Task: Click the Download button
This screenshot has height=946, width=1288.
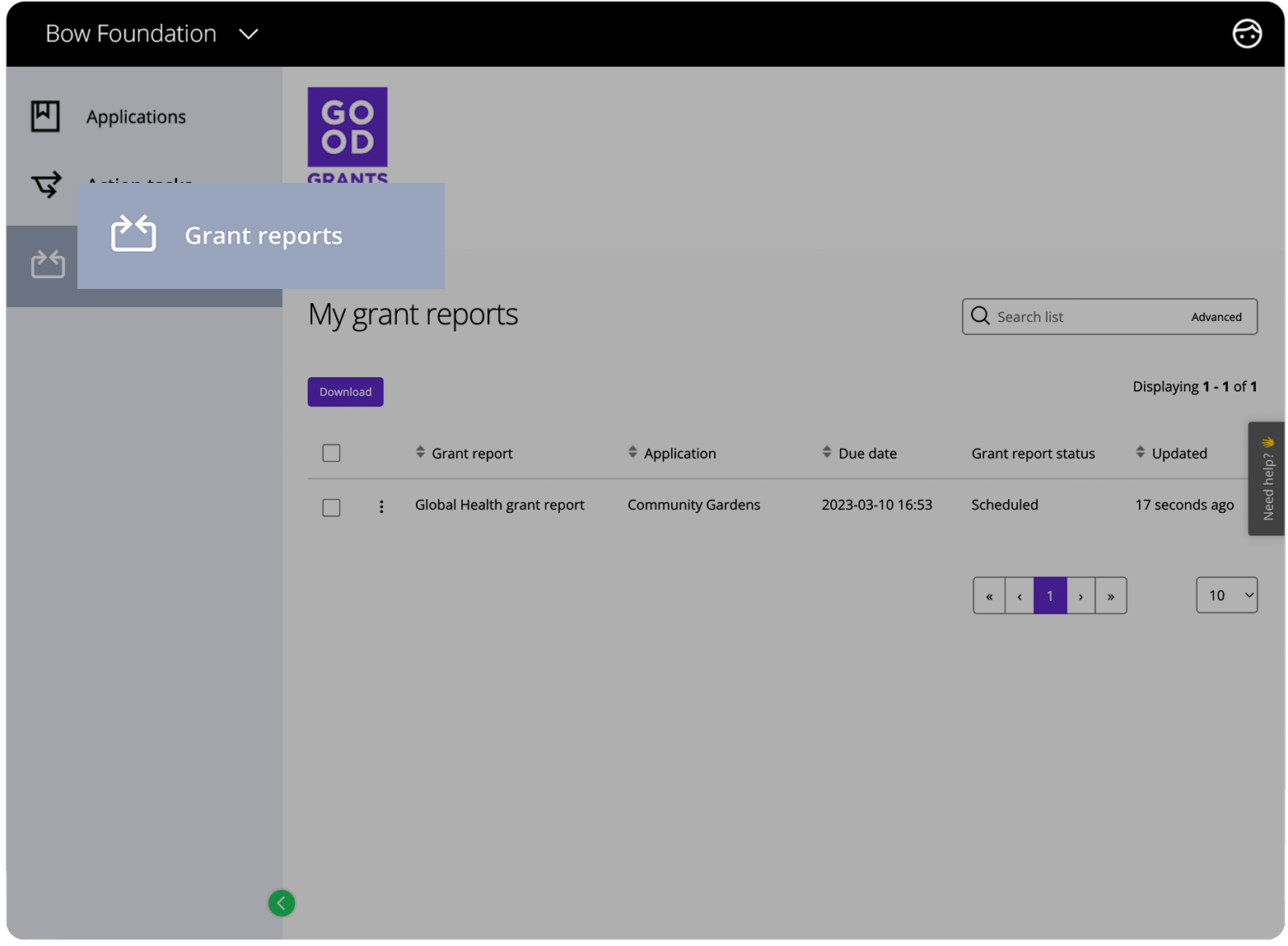Action: (x=345, y=392)
